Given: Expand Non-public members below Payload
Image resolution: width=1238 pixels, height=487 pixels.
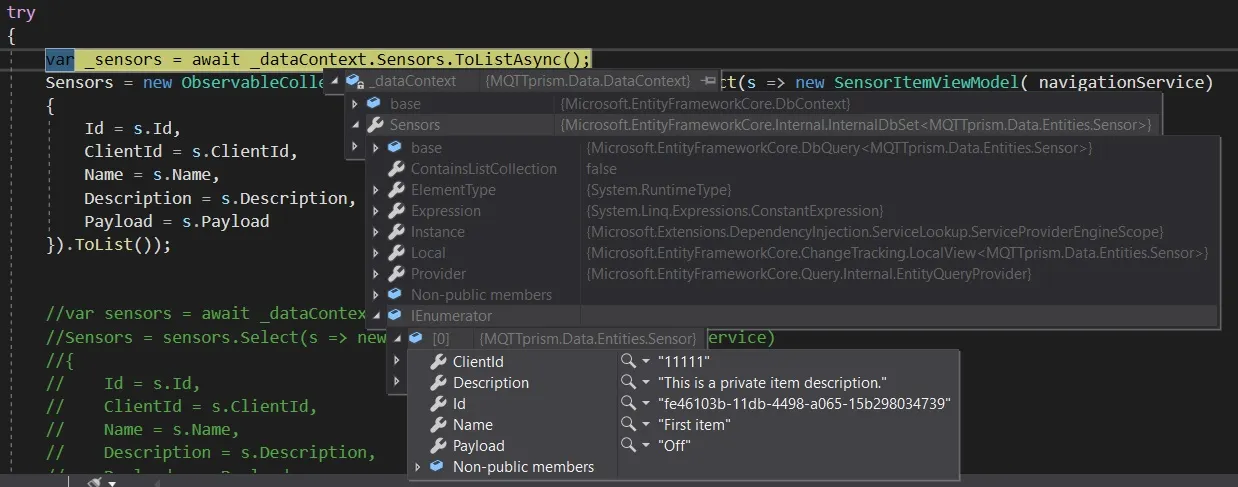Looking at the screenshot, I should point(418,467).
